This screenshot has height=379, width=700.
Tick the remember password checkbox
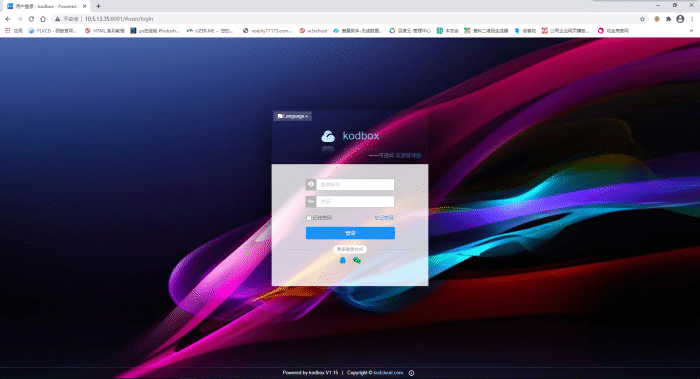click(x=308, y=218)
